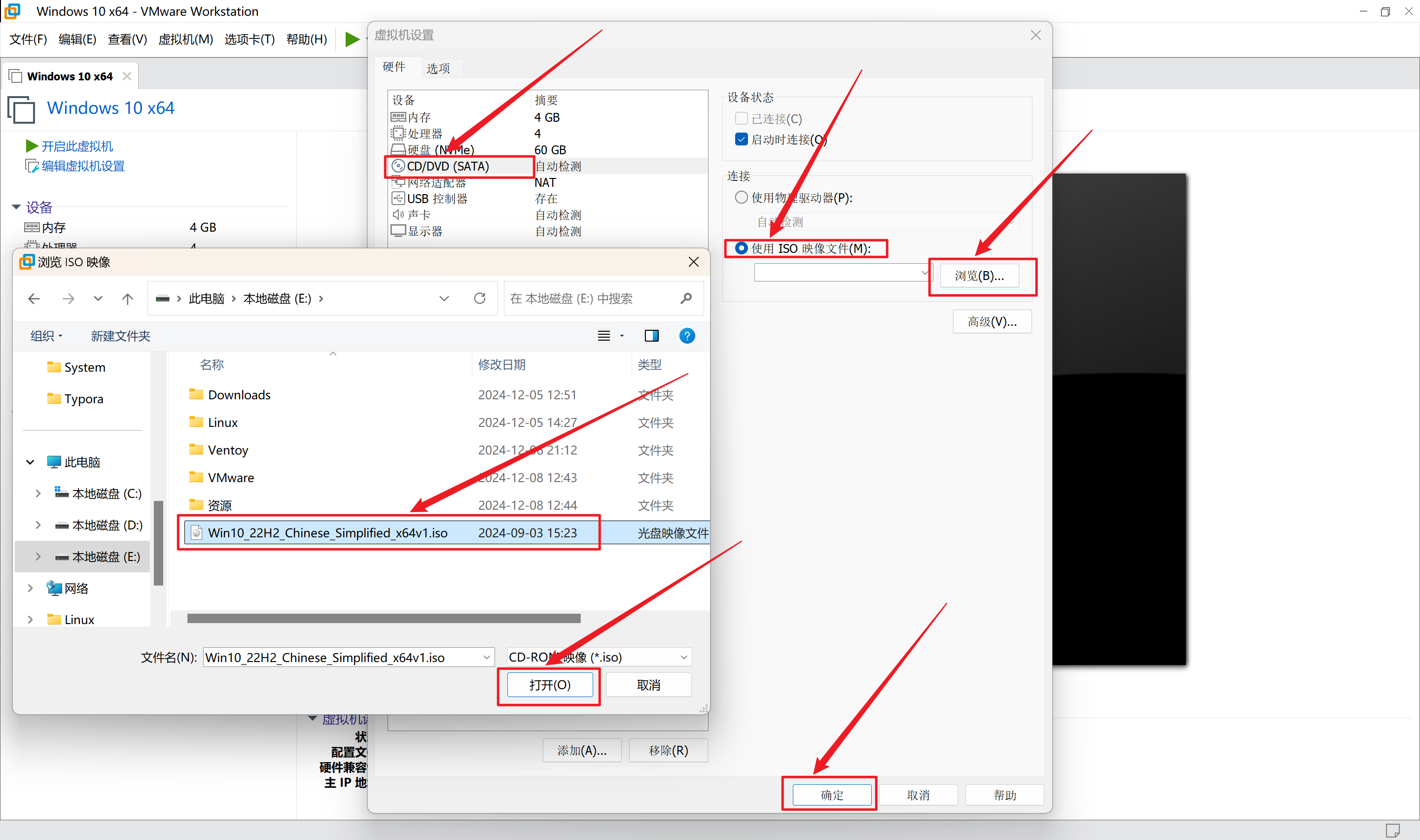Open the 虚拟机(M) menu
Image resolution: width=1420 pixels, height=840 pixels.
(x=185, y=39)
